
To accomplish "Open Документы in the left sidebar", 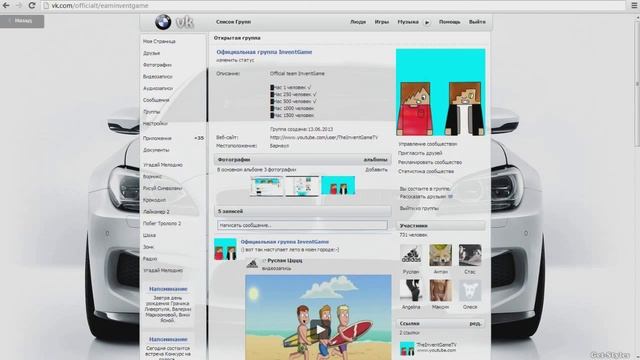I will (x=156, y=150).
